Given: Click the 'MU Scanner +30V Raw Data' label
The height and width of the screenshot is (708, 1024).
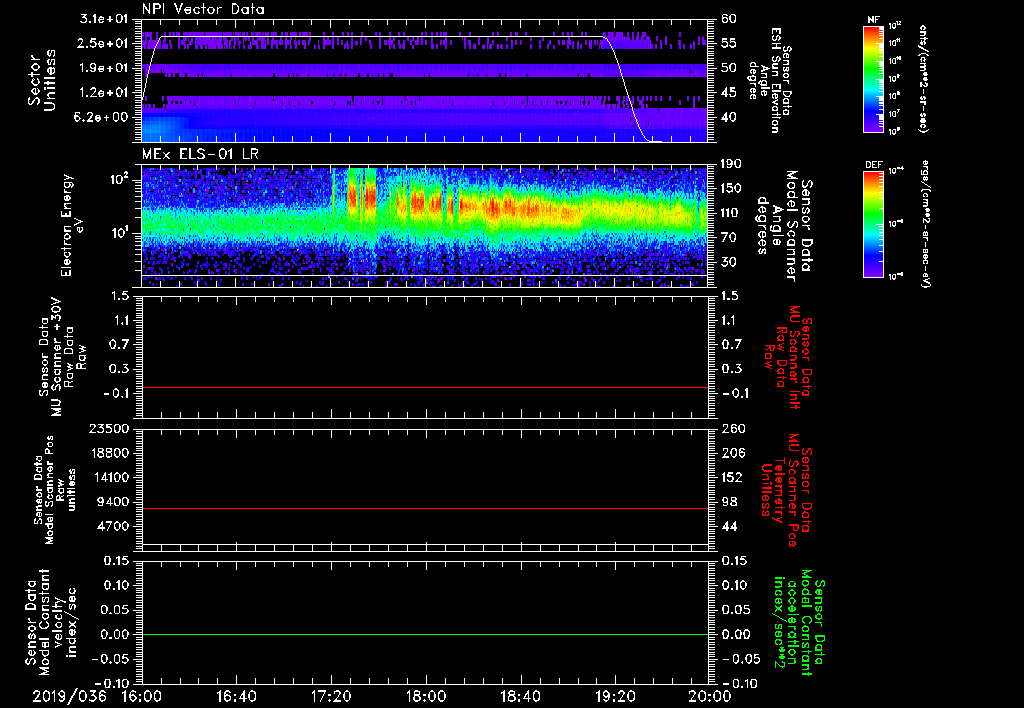Looking at the screenshot, I should click(62, 357).
